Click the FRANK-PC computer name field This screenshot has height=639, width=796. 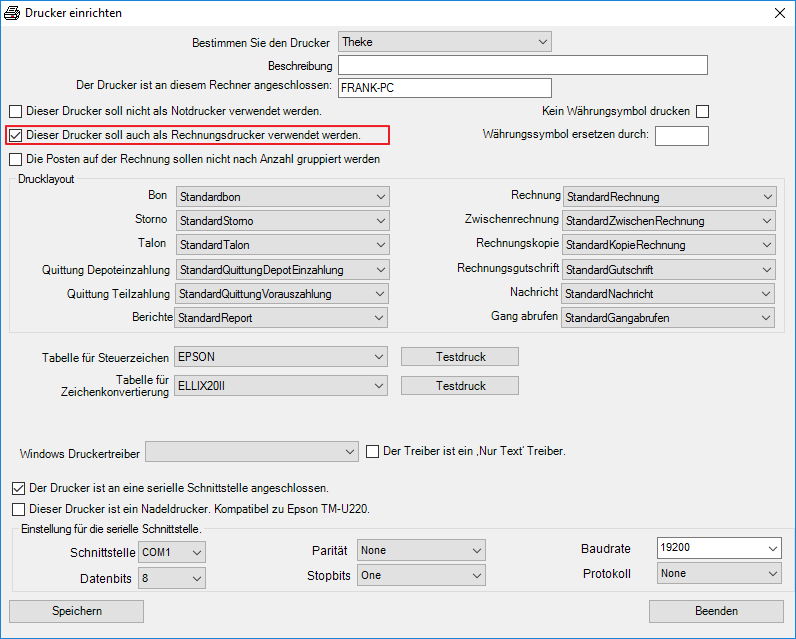click(445, 88)
